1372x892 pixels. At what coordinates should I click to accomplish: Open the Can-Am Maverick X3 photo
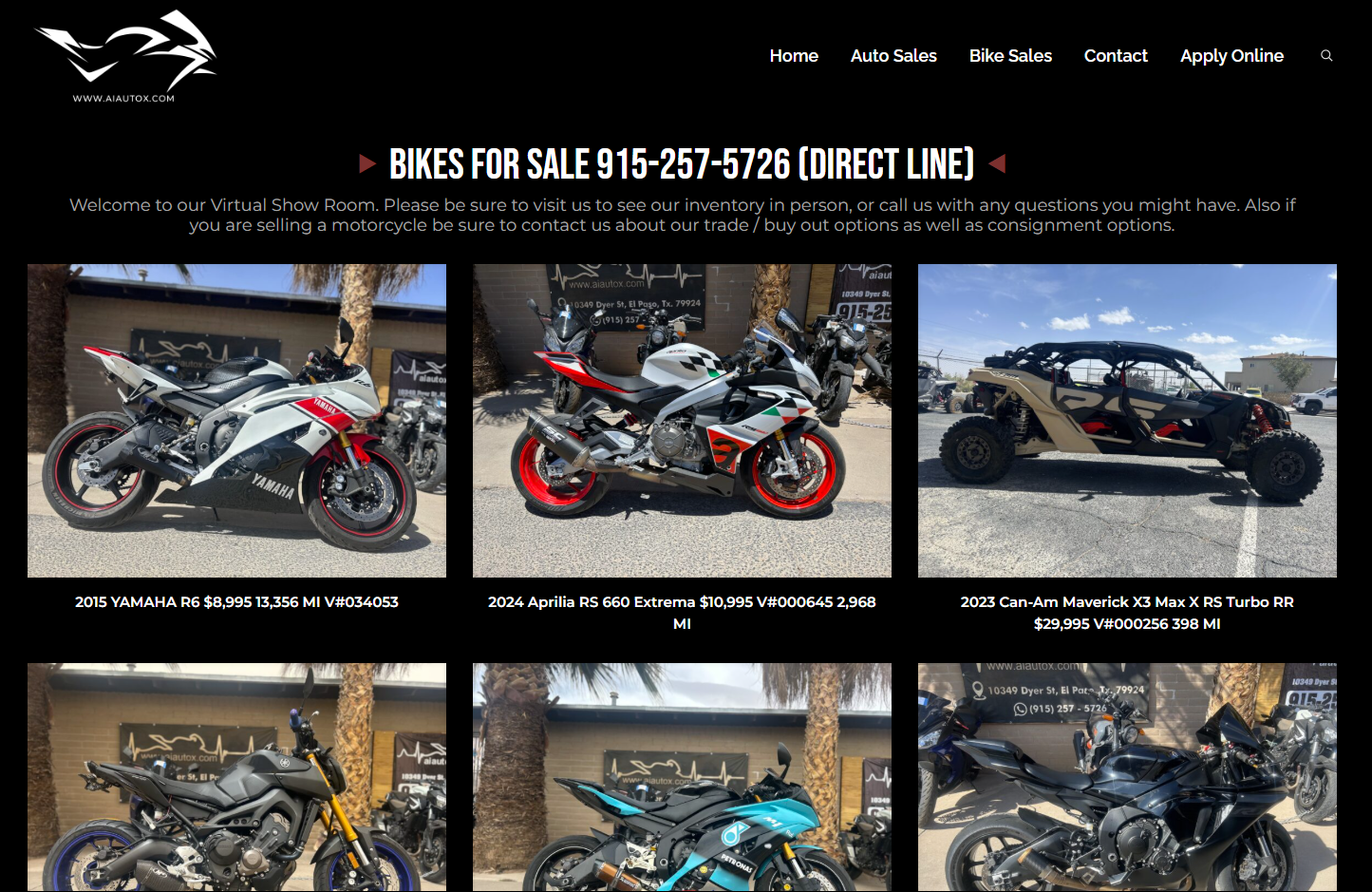[1127, 421]
